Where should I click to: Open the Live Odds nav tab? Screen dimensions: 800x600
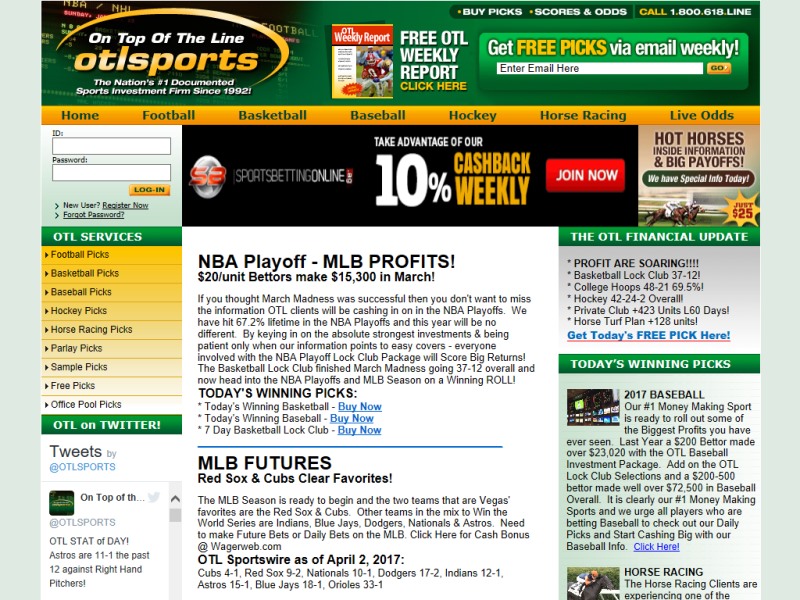click(x=702, y=115)
